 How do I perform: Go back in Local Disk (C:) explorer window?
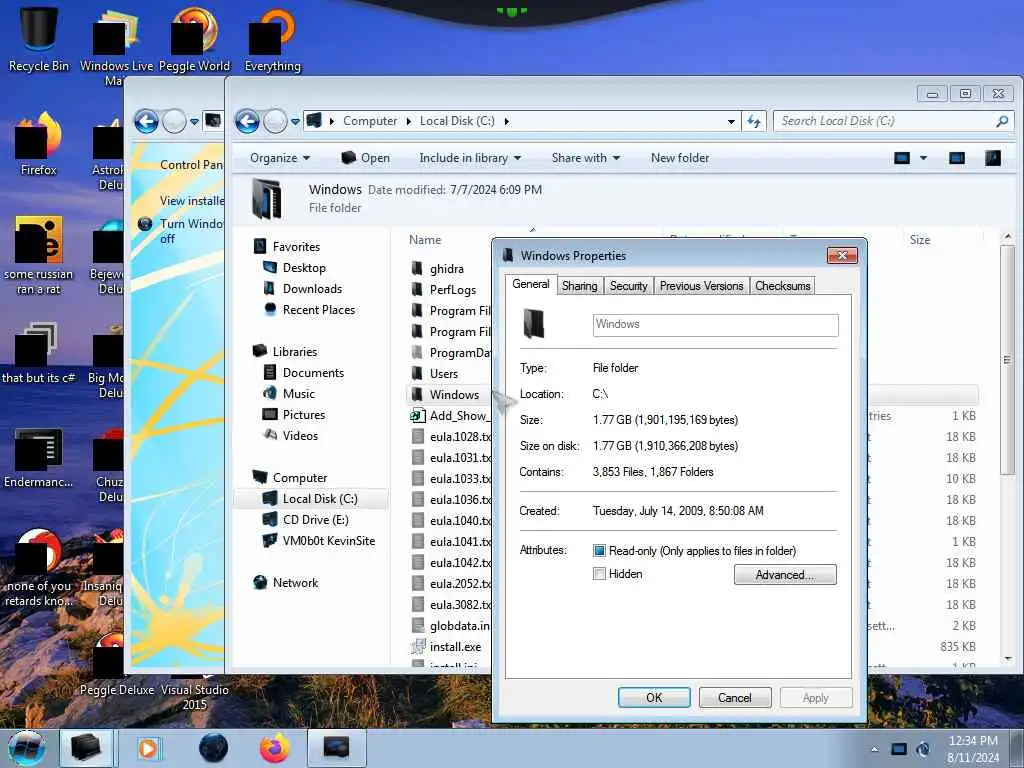[x=248, y=121]
